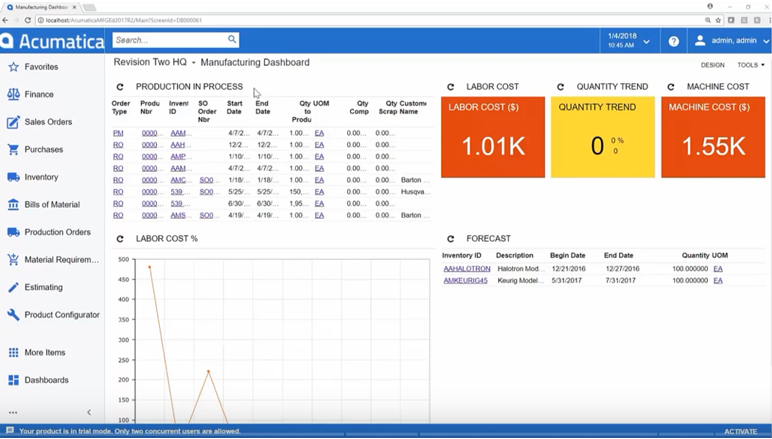Click inside the Search input field
This screenshot has height=439, width=772.
tap(169, 40)
